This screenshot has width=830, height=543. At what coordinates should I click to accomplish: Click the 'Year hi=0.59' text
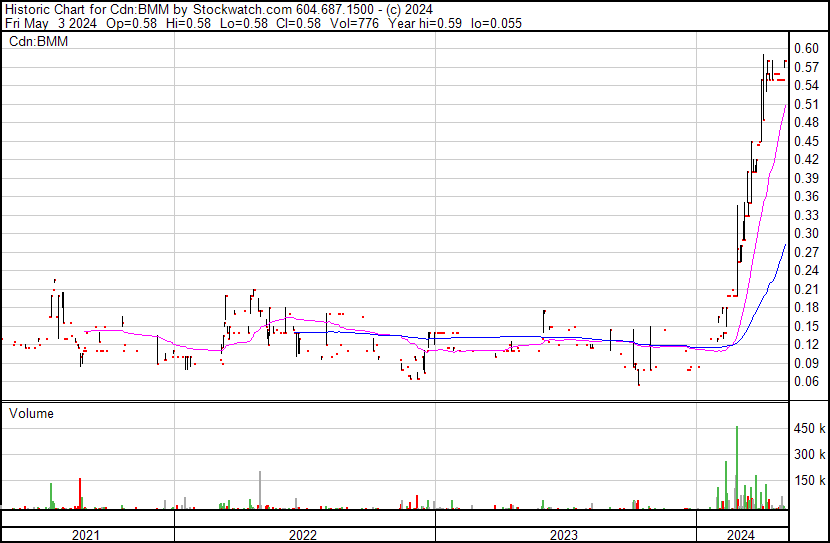pyautogui.click(x=425, y=23)
